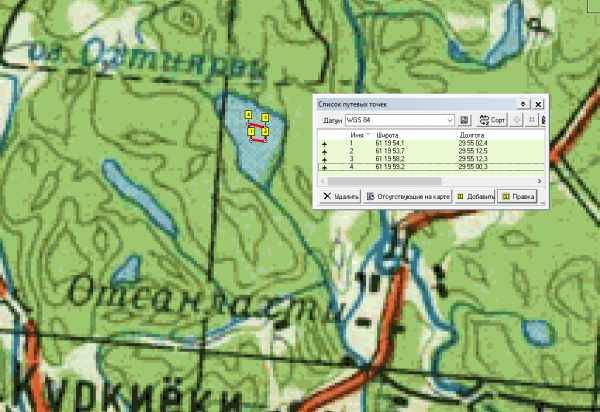
Task: Click the Правка edit button
Action: [518, 196]
